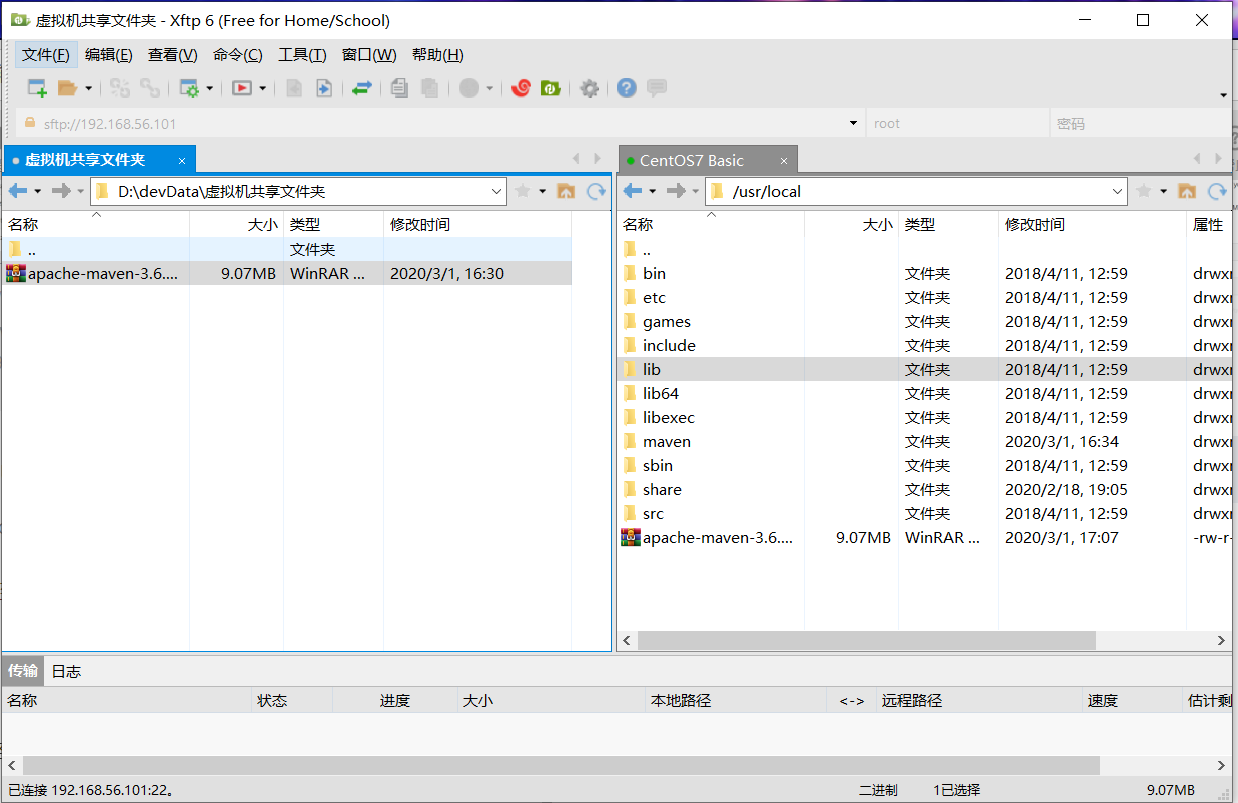Expand the local path D:\devData dropdown

[x=497, y=191]
